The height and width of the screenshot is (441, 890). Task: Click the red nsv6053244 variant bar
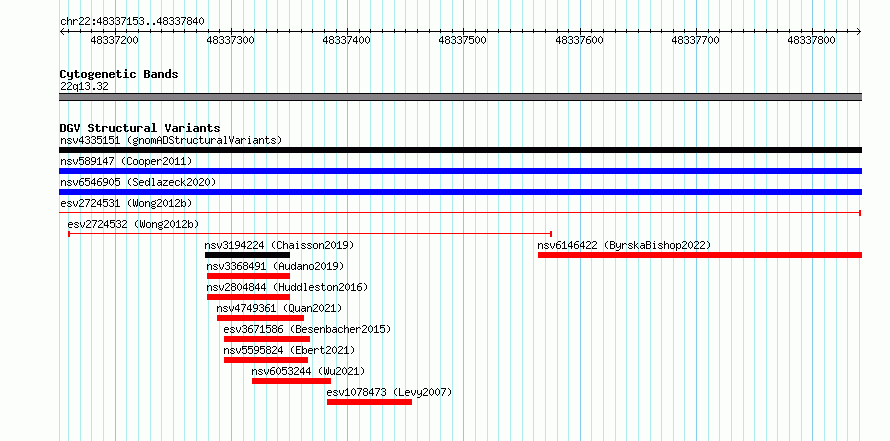pos(292,381)
